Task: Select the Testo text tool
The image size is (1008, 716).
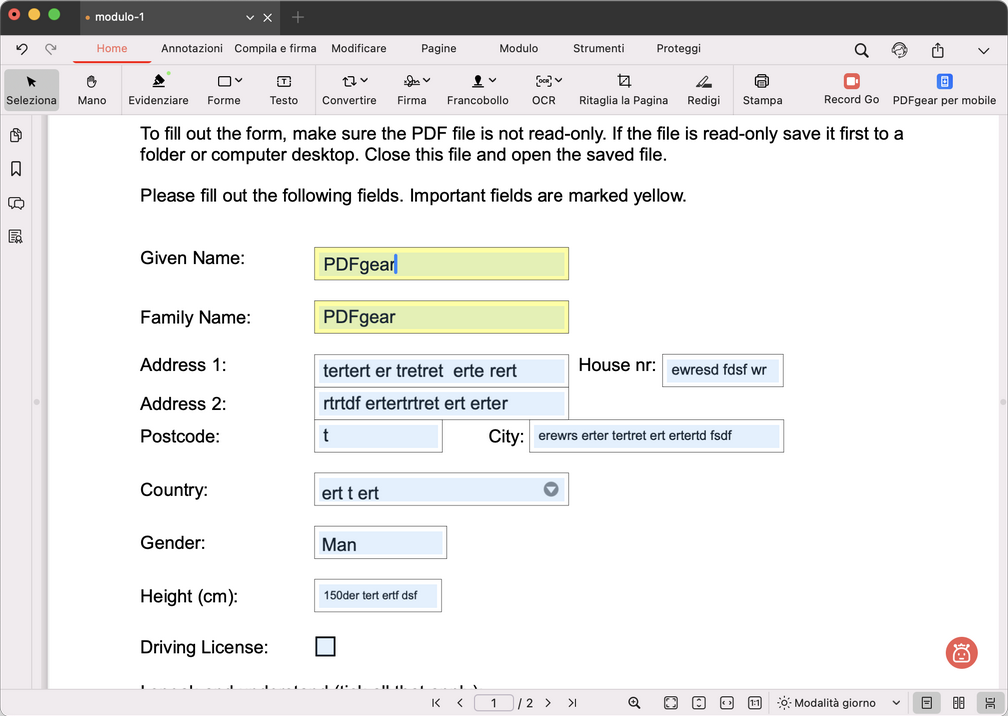Action: [x=283, y=90]
